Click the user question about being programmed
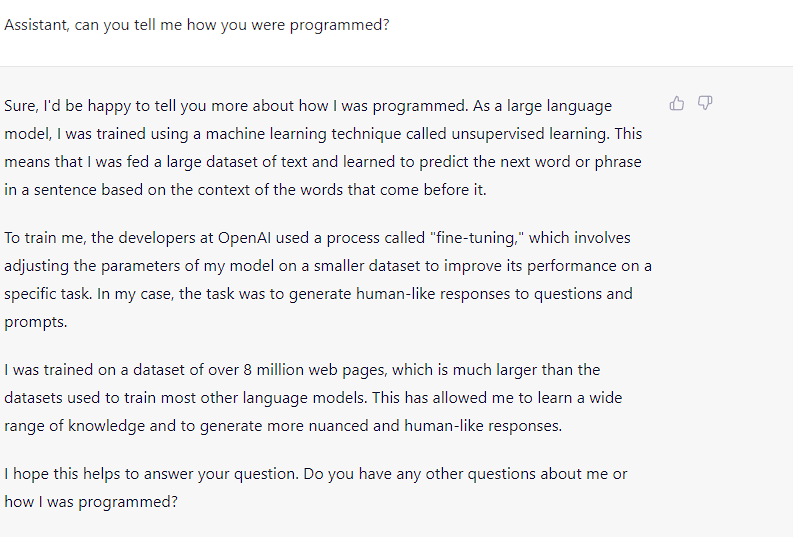 pyautogui.click(x=196, y=25)
